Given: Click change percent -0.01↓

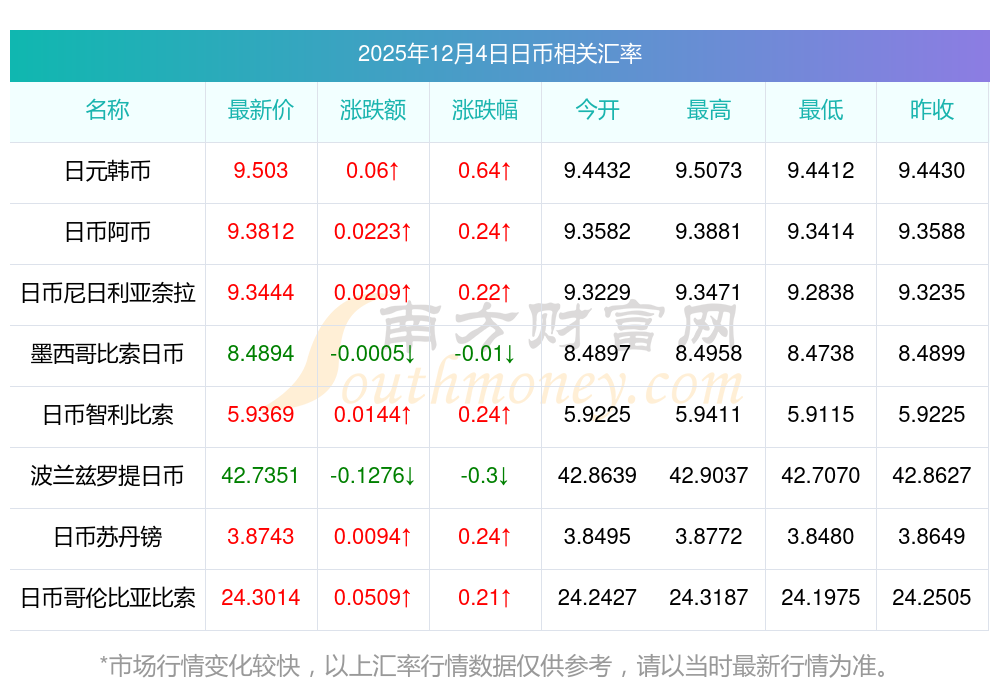Looking at the screenshot, I should click(x=485, y=353).
